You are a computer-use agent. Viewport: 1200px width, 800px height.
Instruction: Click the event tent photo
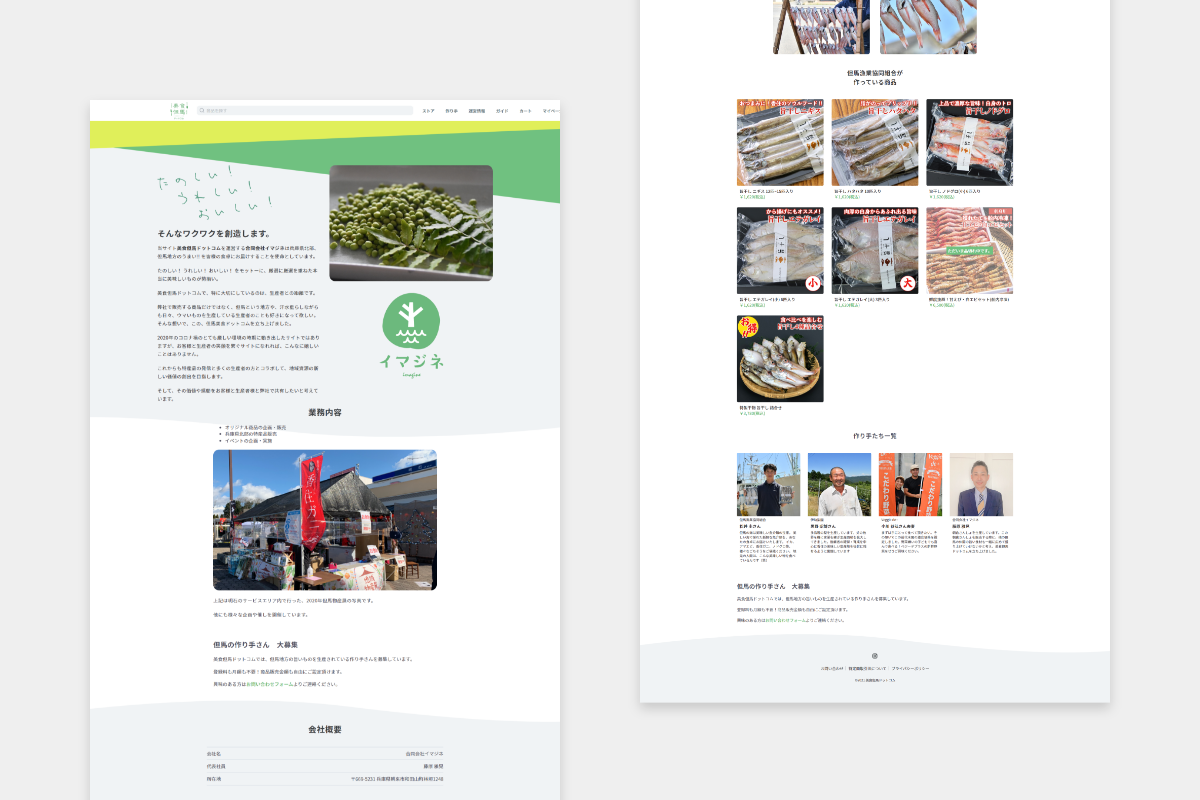pos(325,520)
